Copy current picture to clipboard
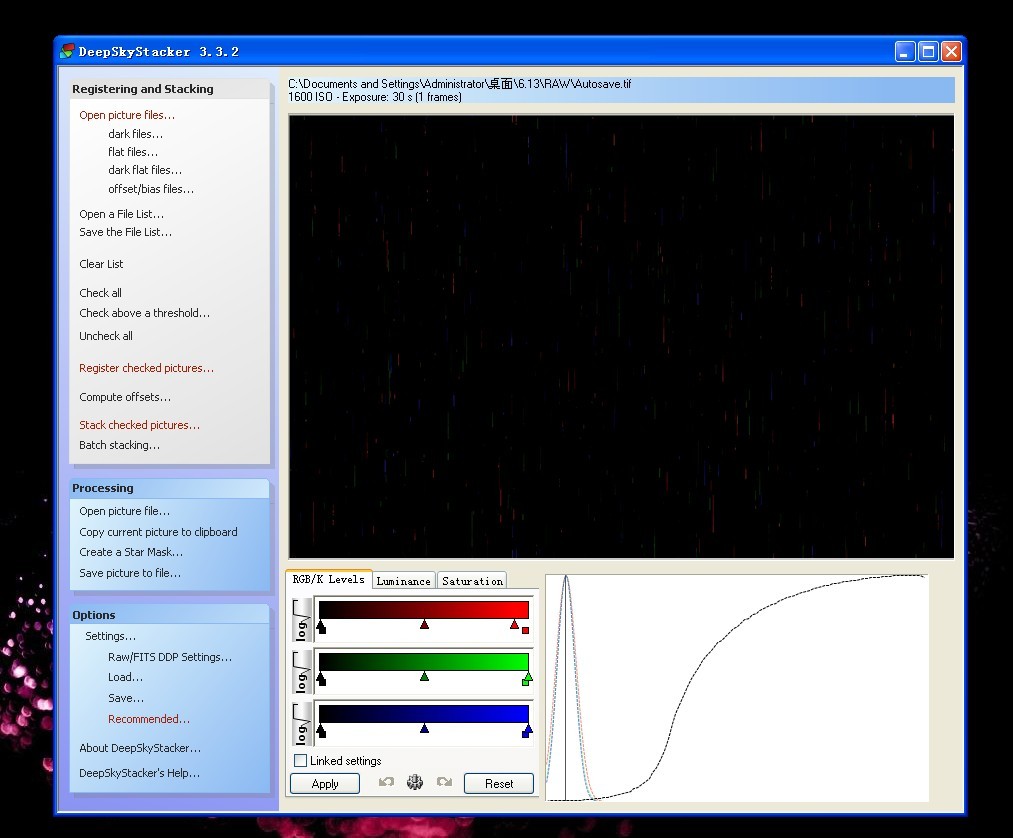 (158, 532)
